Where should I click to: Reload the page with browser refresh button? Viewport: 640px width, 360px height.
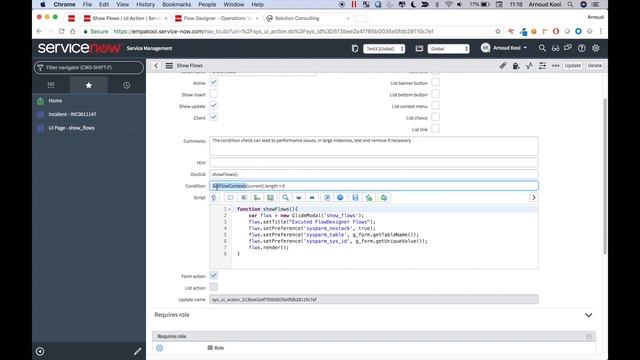61,31
